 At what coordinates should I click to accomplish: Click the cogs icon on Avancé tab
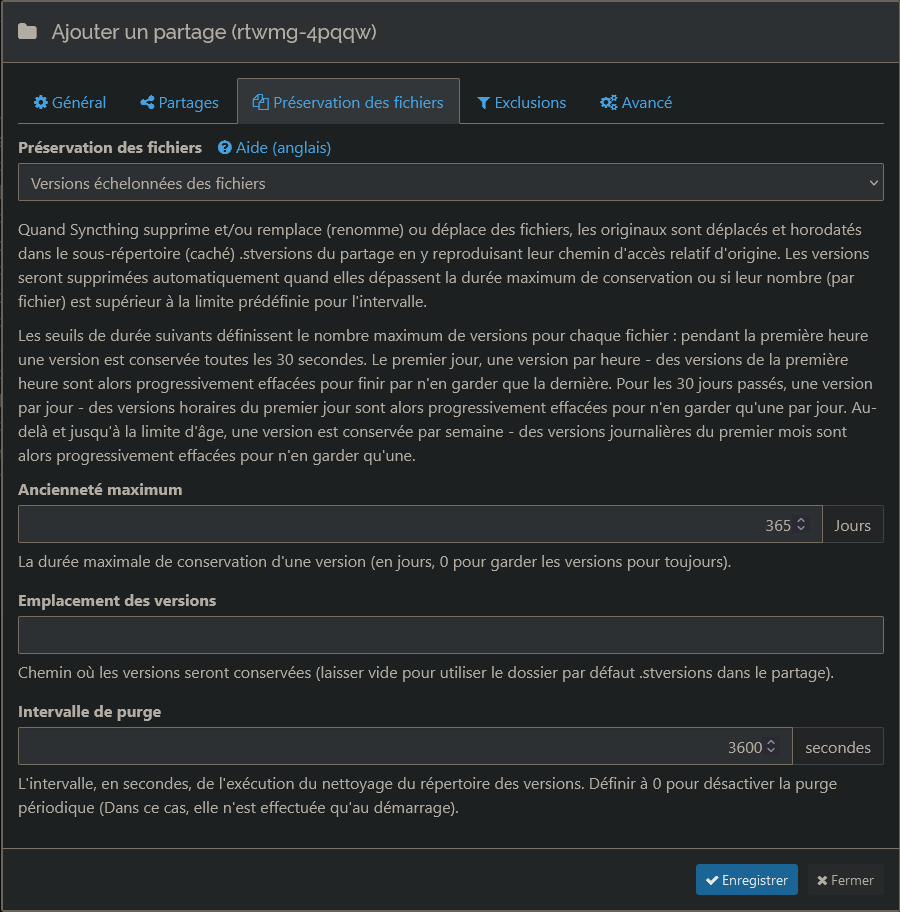coord(608,102)
